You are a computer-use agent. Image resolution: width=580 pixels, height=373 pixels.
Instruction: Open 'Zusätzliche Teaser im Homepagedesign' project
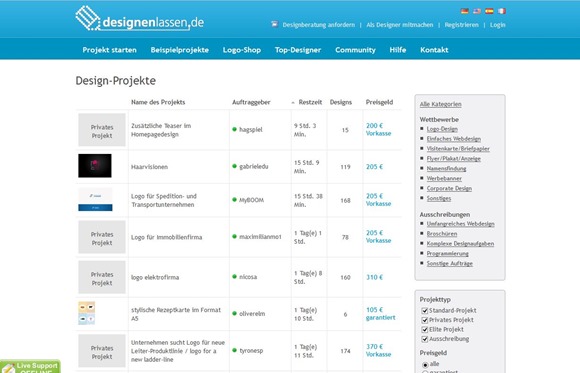(x=161, y=130)
